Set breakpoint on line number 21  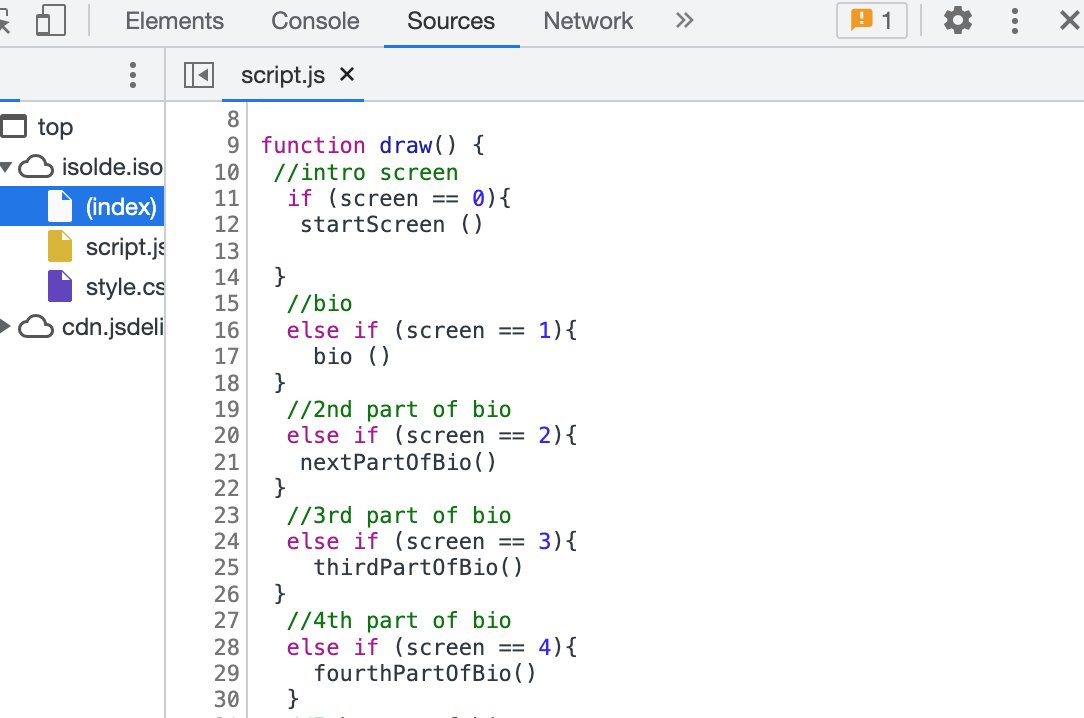[x=226, y=462]
